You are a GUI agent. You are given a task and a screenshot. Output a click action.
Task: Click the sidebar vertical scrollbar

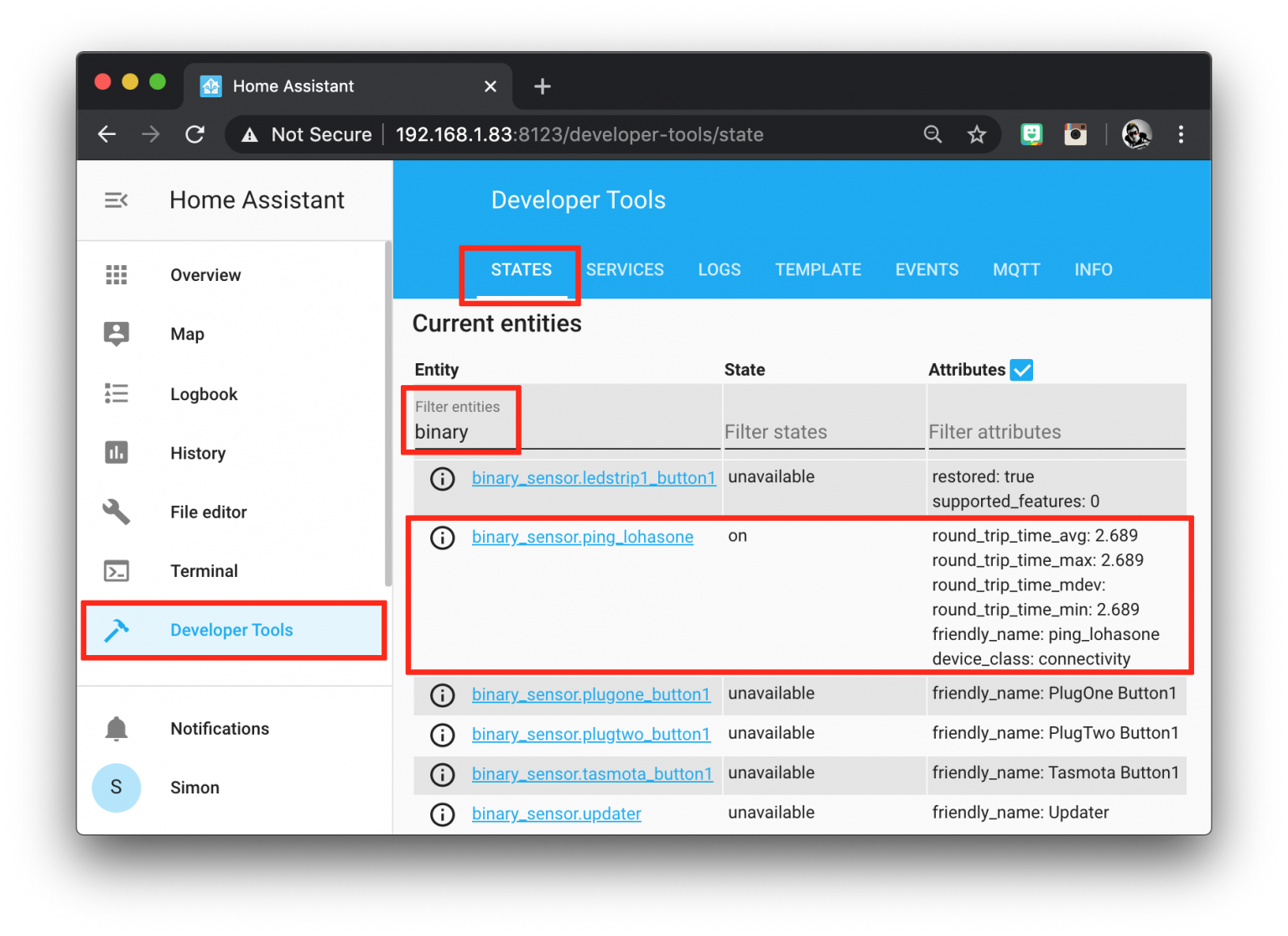click(x=388, y=415)
